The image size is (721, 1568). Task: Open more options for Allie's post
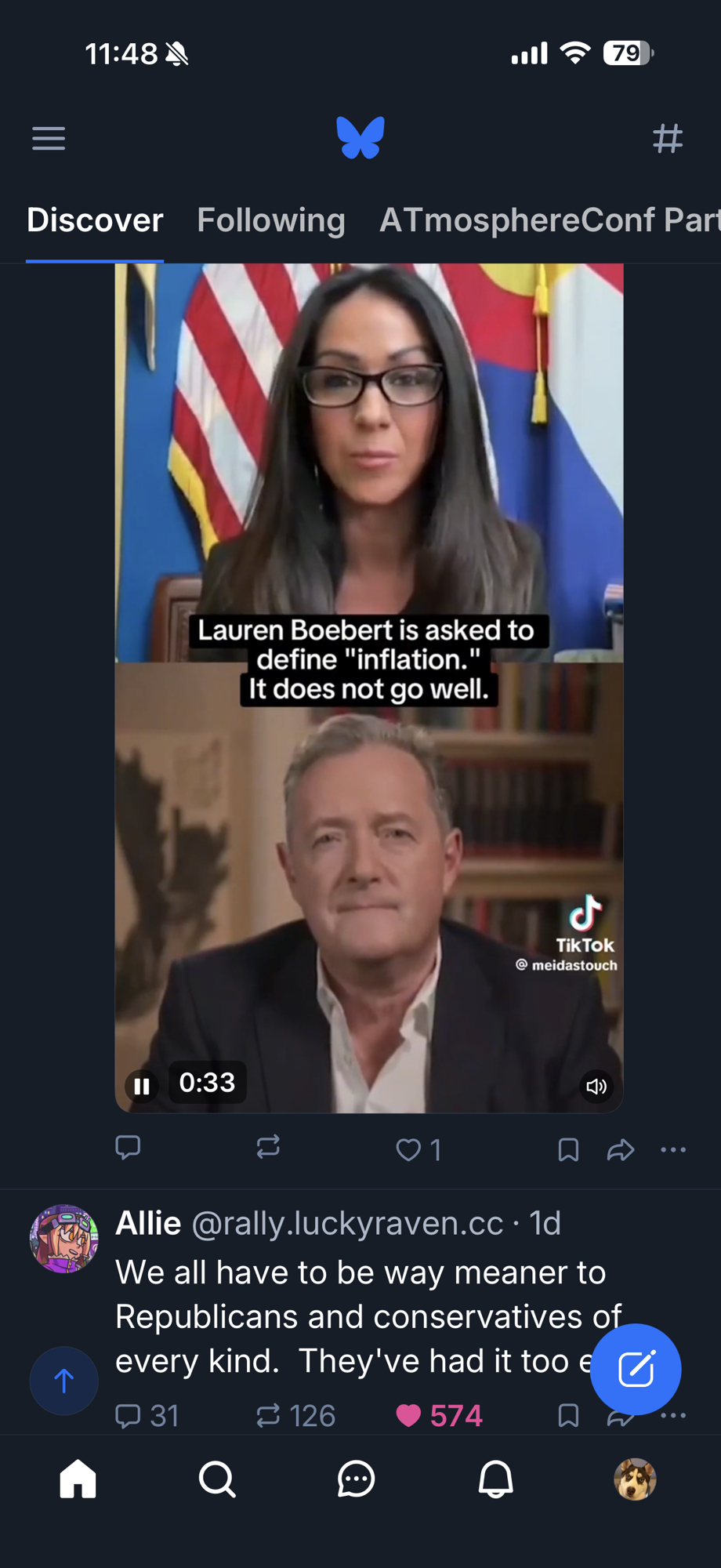(x=673, y=1415)
